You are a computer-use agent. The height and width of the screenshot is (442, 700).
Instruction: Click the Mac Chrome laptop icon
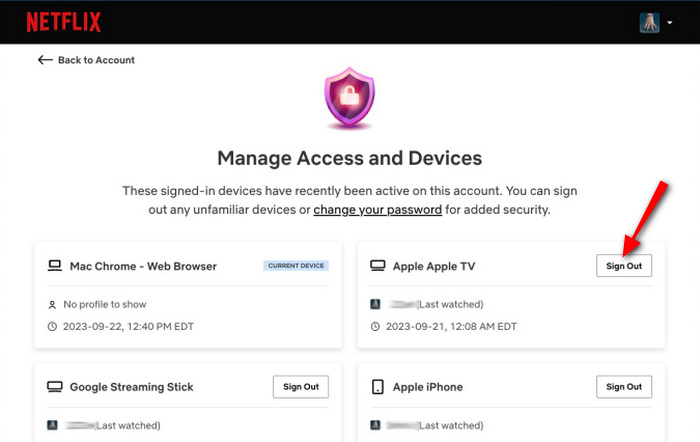pyautogui.click(x=55, y=266)
